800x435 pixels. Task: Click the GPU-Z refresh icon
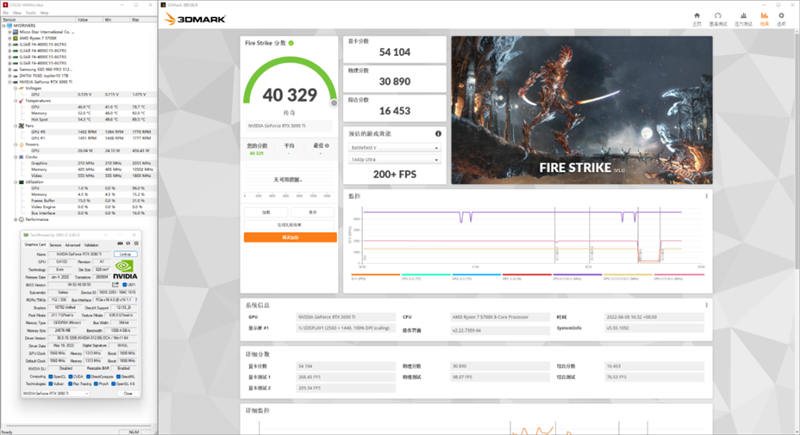tap(128, 243)
